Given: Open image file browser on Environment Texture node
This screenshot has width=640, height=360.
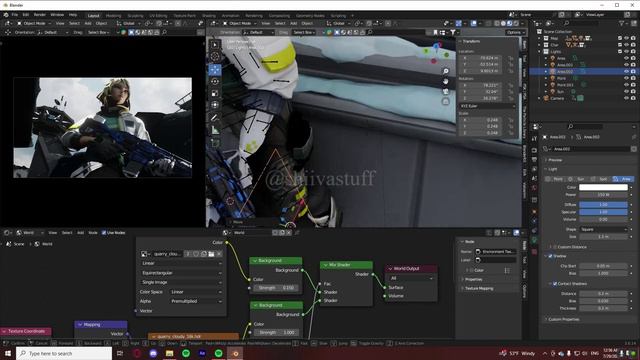Looking at the screenshot, I should click(x=211, y=254).
